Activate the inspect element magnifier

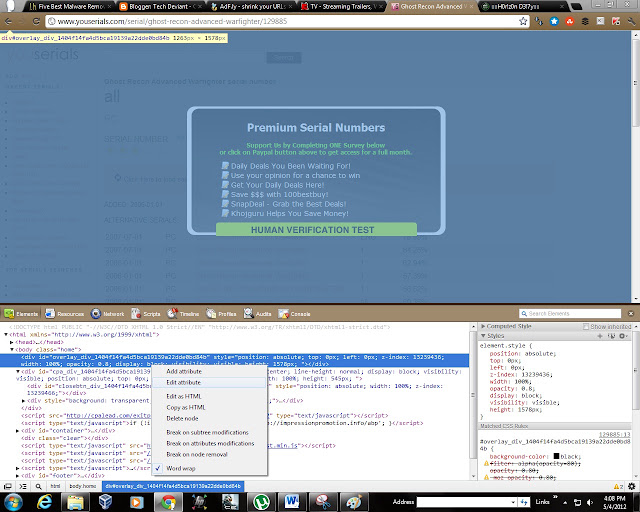pos(38,486)
